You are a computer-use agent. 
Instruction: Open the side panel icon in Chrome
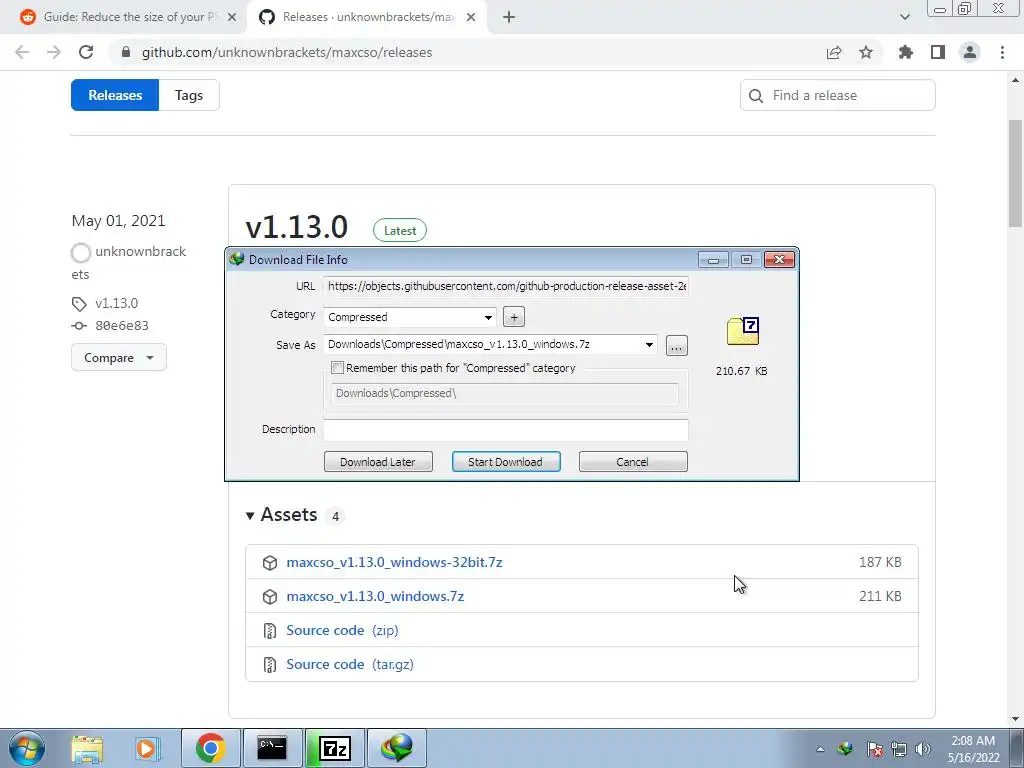(938, 52)
